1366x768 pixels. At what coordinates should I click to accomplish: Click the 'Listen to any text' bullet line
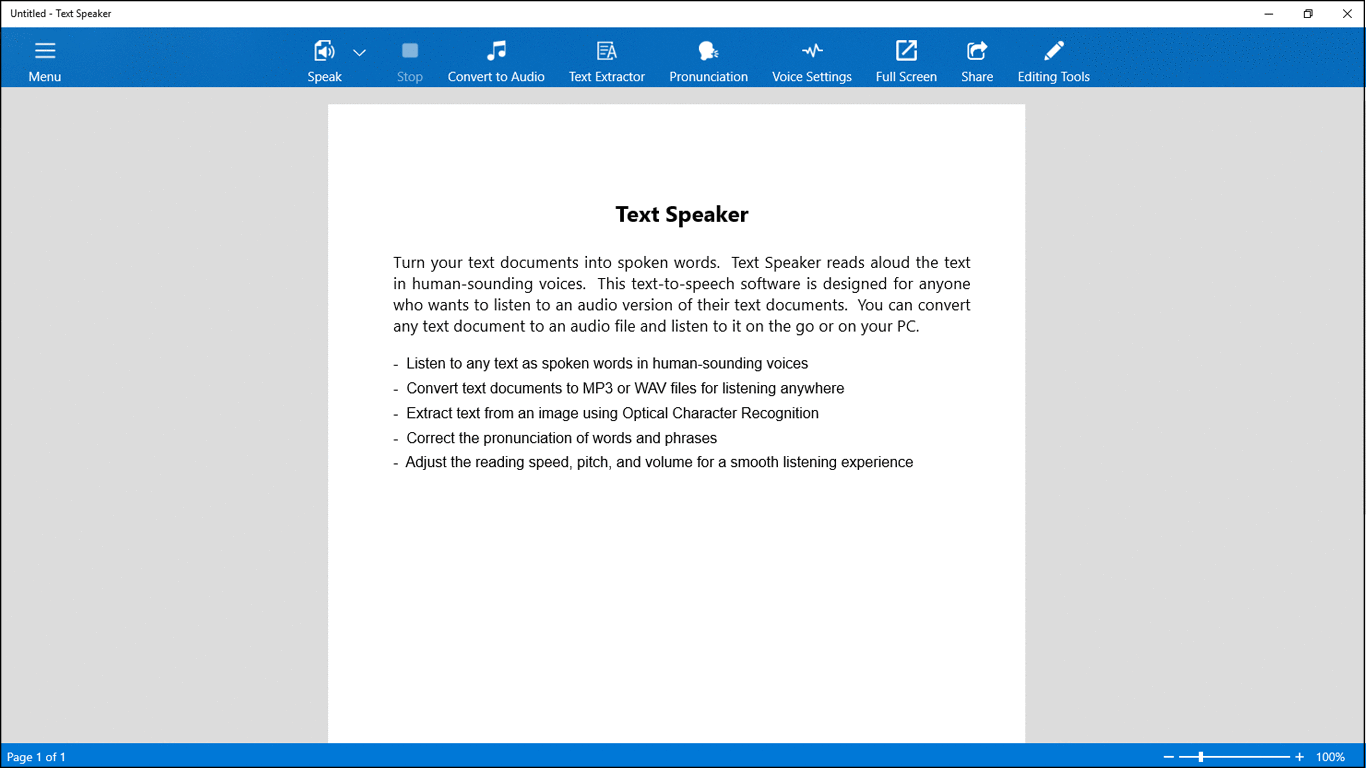[x=601, y=364]
